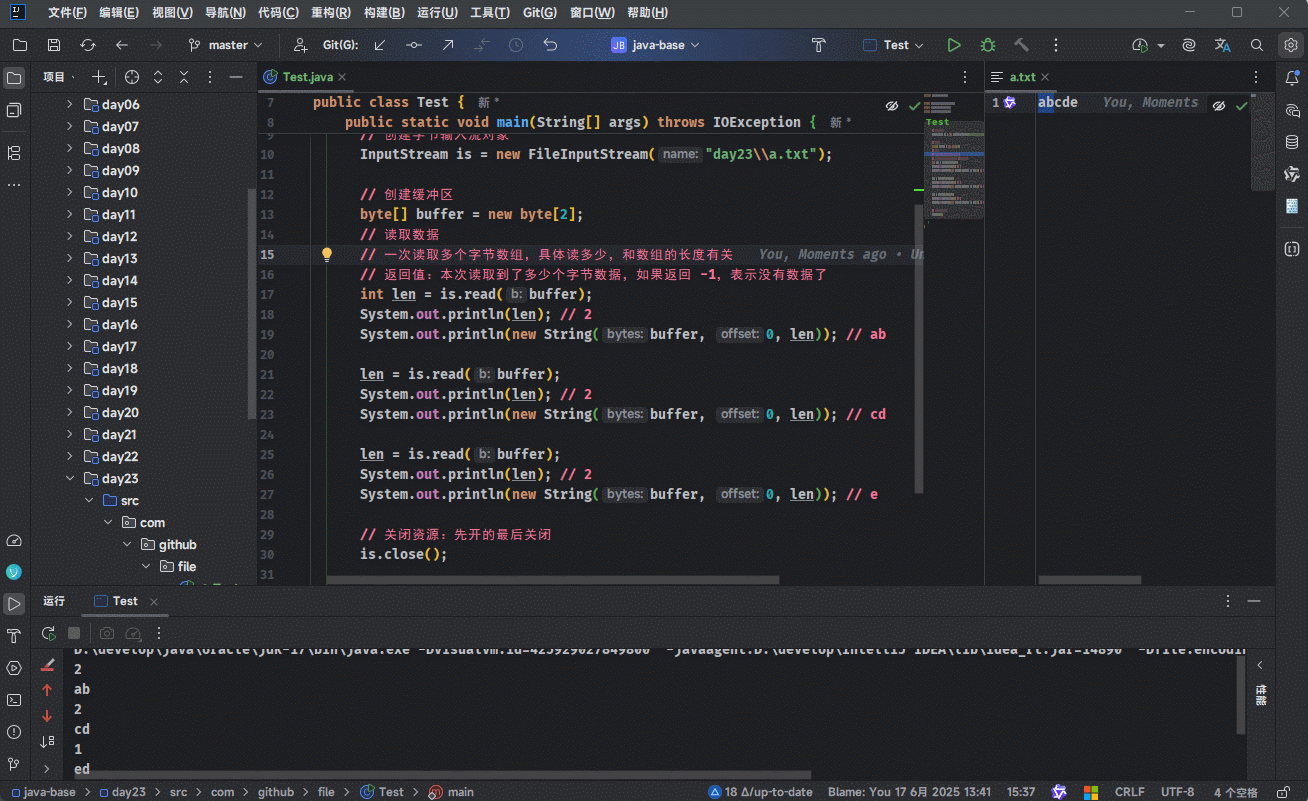This screenshot has height=801, width=1308.
Task: Toggle eye icon in a.txt editor
Action: pyautogui.click(x=1218, y=105)
